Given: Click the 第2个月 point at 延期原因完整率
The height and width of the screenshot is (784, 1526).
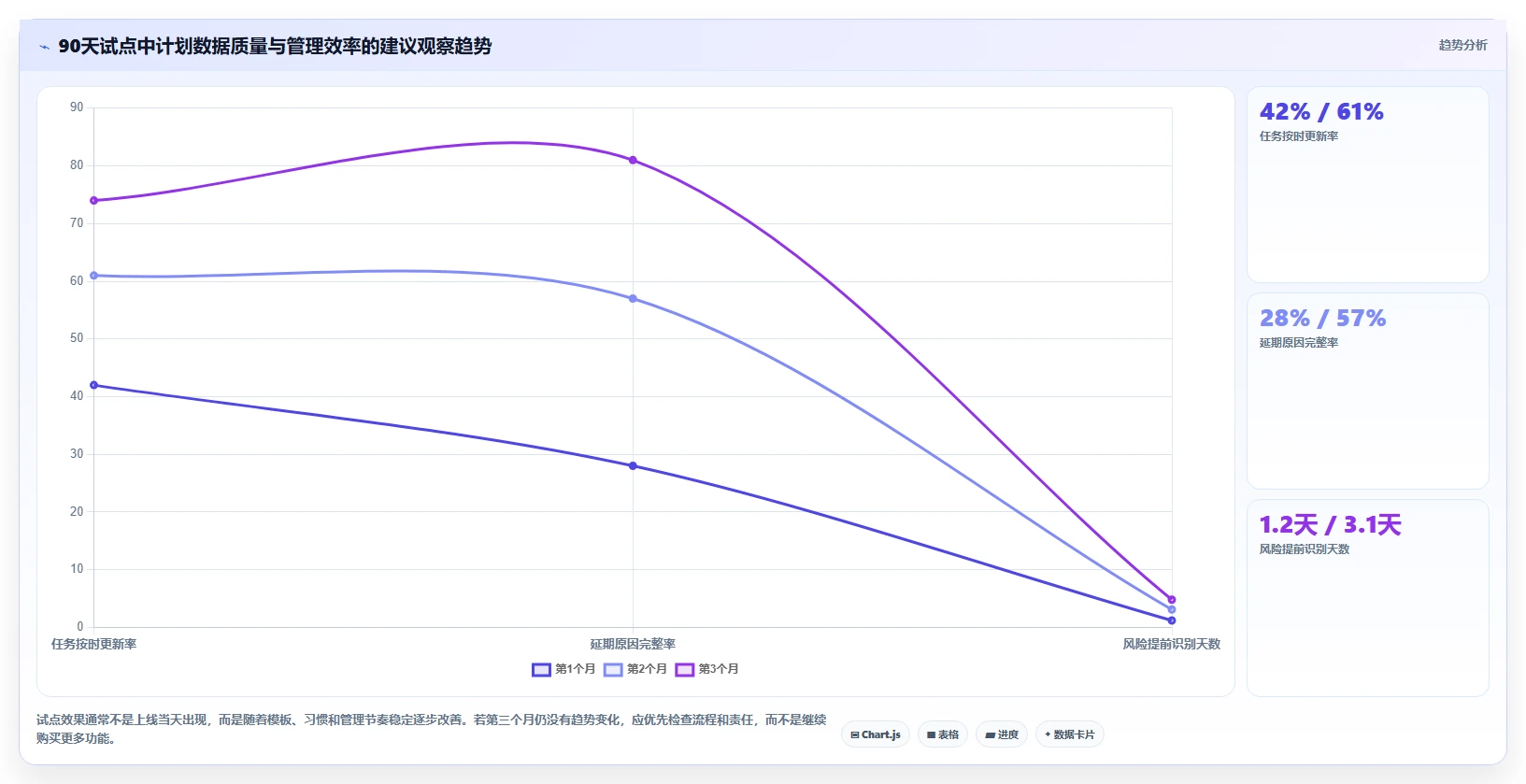Looking at the screenshot, I should tap(633, 299).
